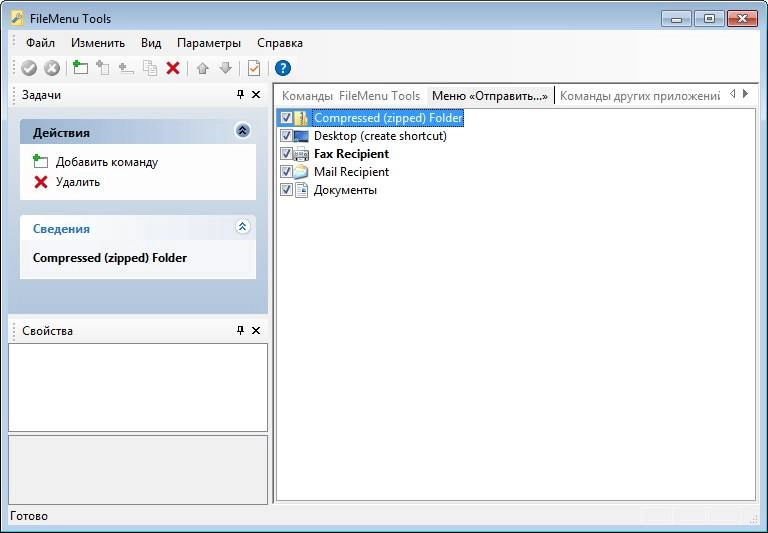
Task: Click the Документы document icon
Action: [301, 190]
